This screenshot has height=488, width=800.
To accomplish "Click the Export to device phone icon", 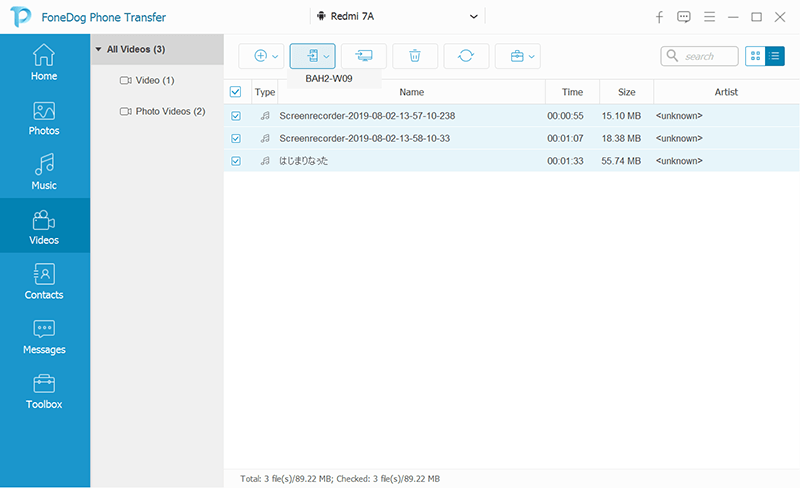I will [313, 56].
